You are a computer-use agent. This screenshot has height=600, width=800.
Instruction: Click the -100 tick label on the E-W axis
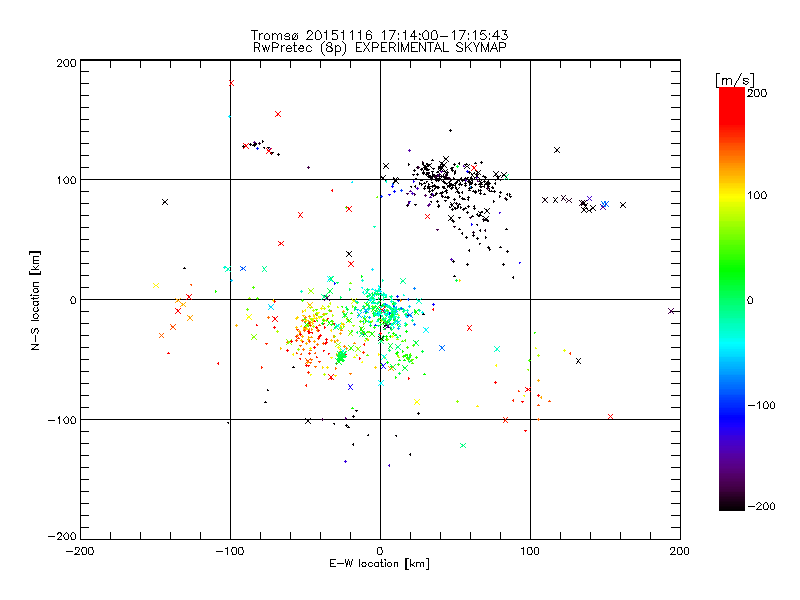pyautogui.click(x=230, y=551)
